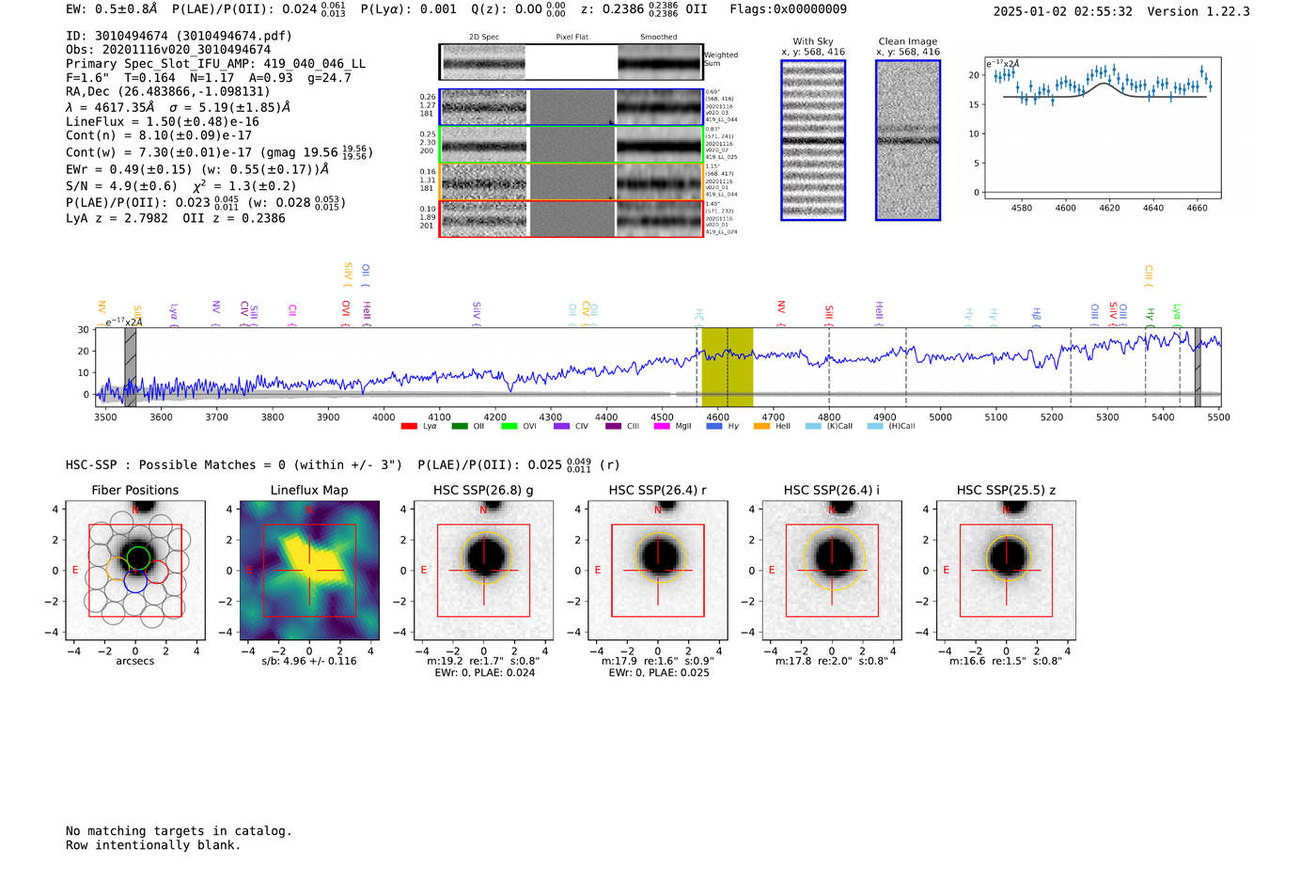Click the RA,Dec coordinates line
Viewport: 1316px width, 896px height.
[x=168, y=91]
